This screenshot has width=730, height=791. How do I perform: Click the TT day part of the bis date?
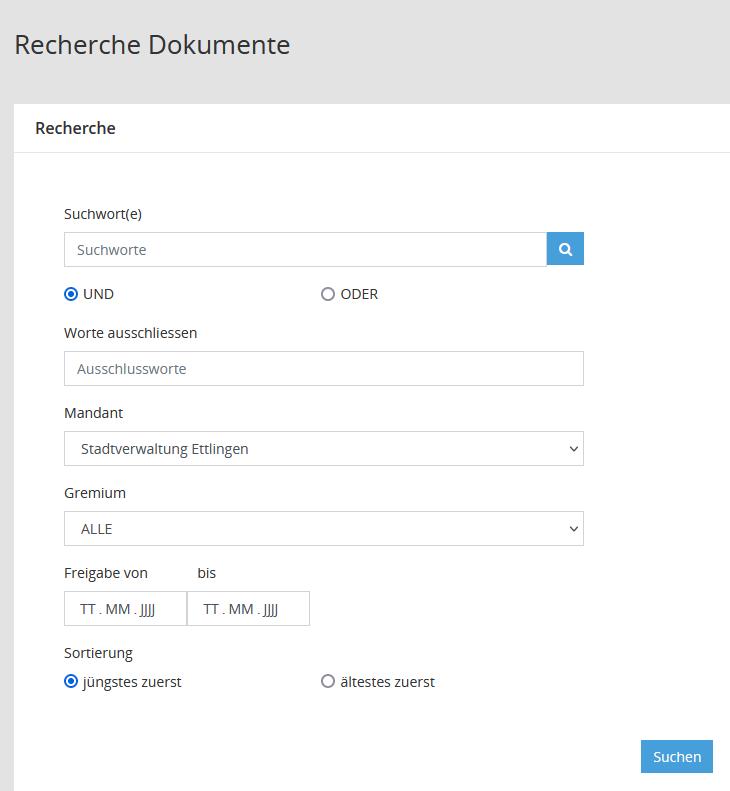[211, 609]
